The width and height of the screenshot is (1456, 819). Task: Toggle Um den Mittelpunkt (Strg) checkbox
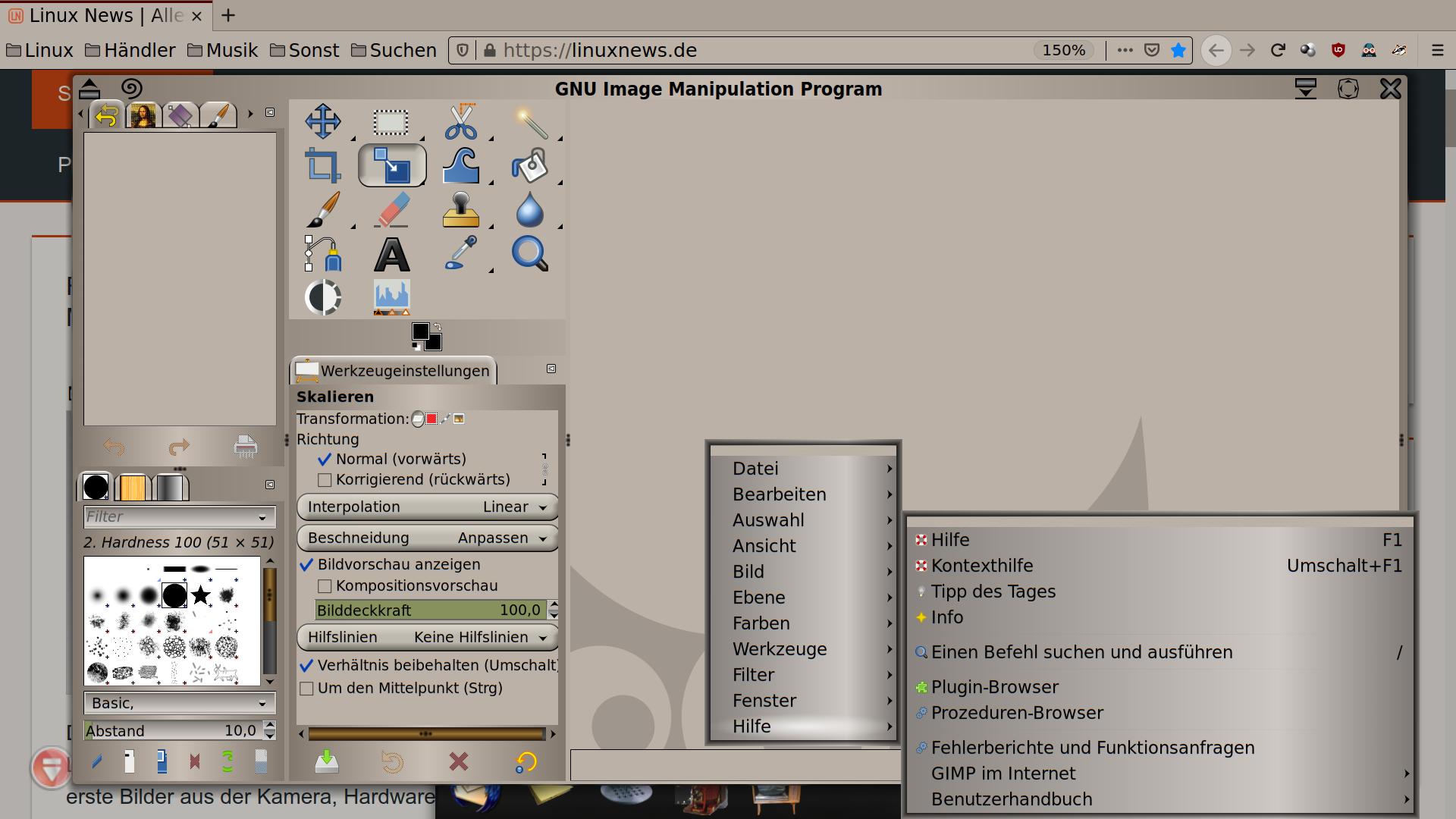(x=306, y=689)
